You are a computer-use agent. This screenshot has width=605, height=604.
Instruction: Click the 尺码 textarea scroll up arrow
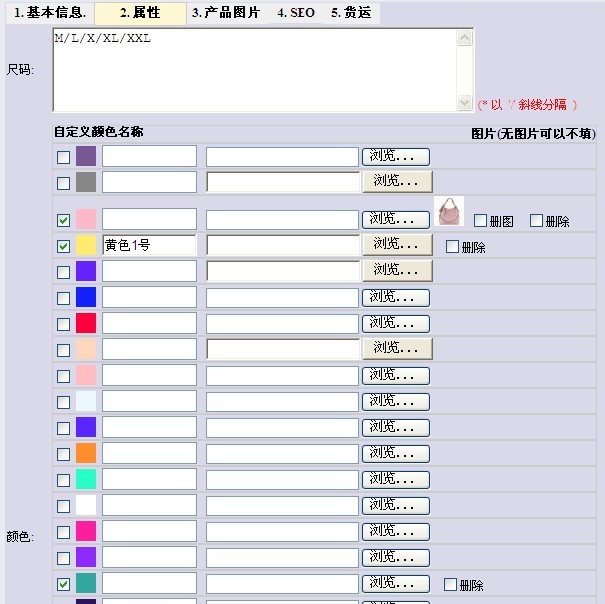click(465, 38)
